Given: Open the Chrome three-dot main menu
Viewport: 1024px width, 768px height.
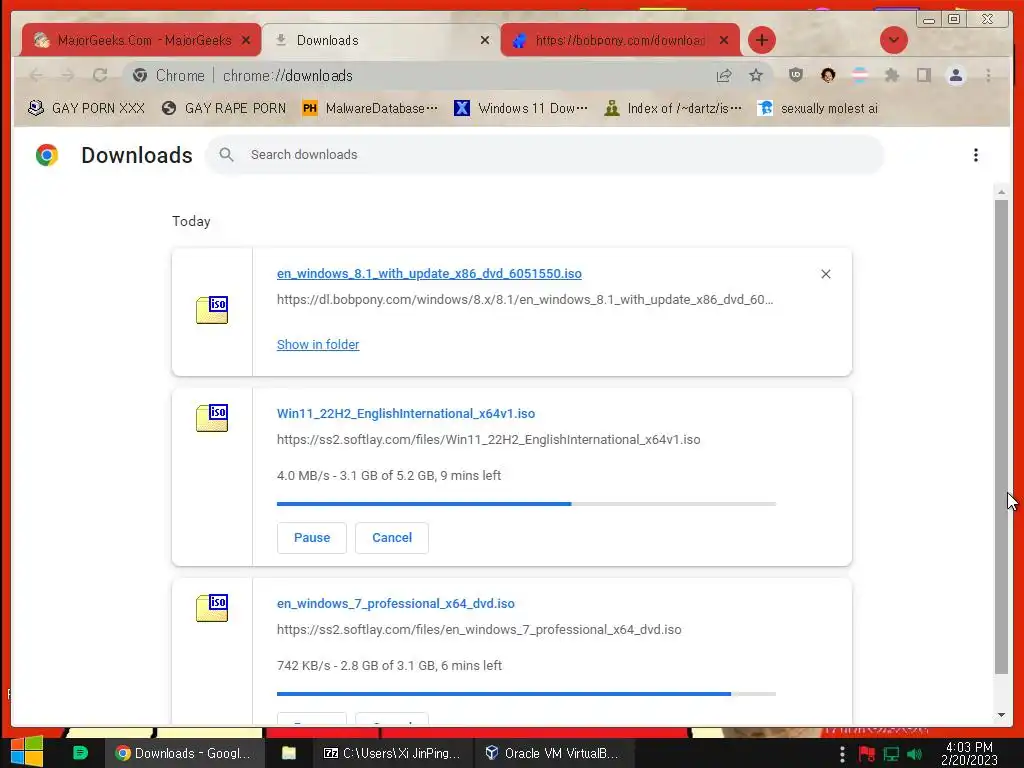Looking at the screenshot, I should (988, 76).
